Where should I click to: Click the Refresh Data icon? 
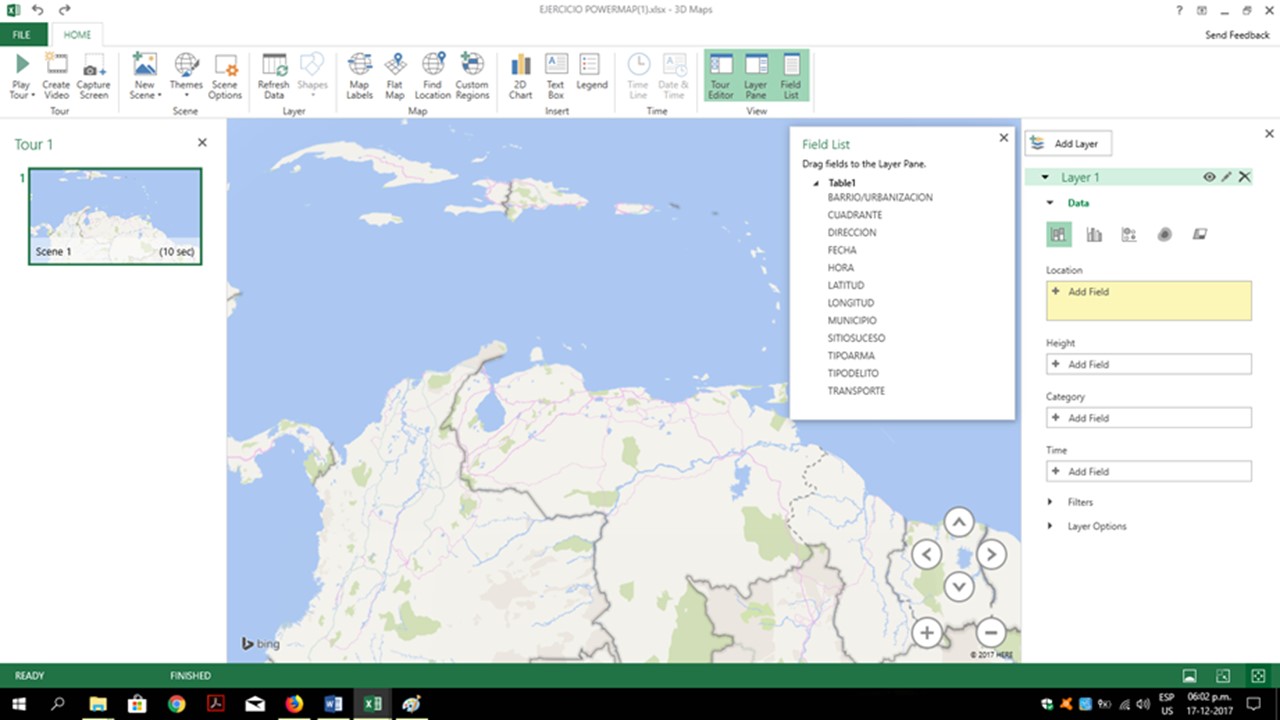274,76
